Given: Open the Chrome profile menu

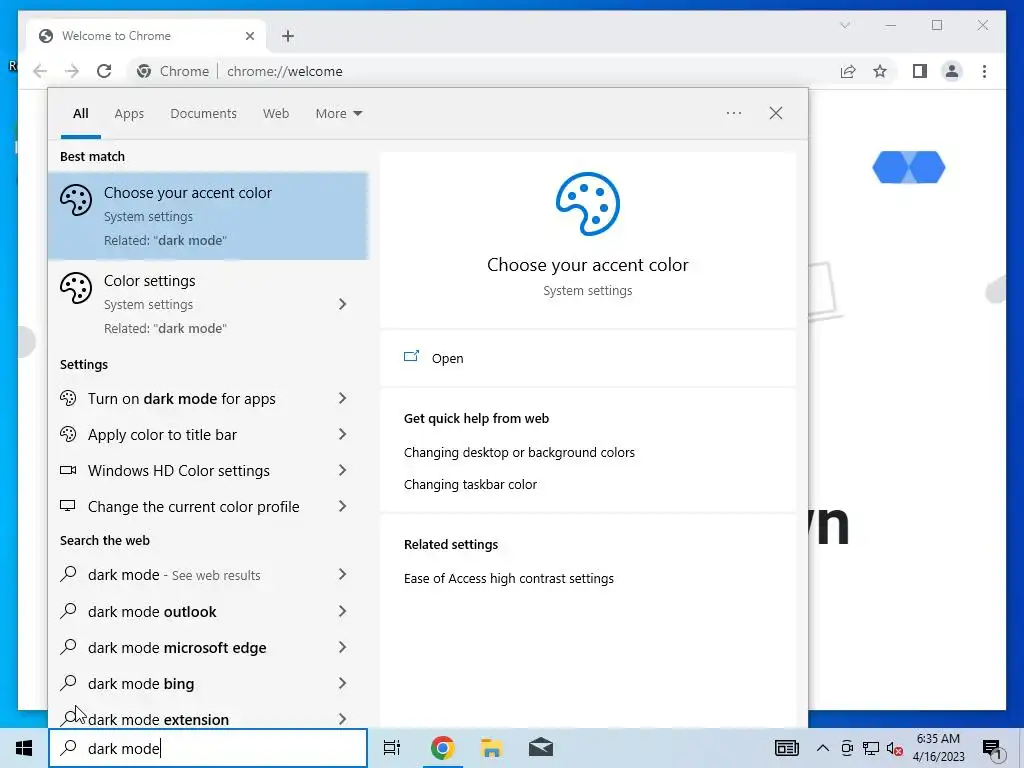Looking at the screenshot, I should pos(952,71).
